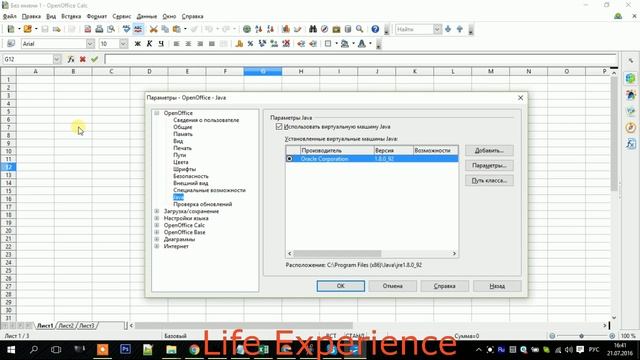Expand the OpenOffice Calc tree node

tap(157, 225)
